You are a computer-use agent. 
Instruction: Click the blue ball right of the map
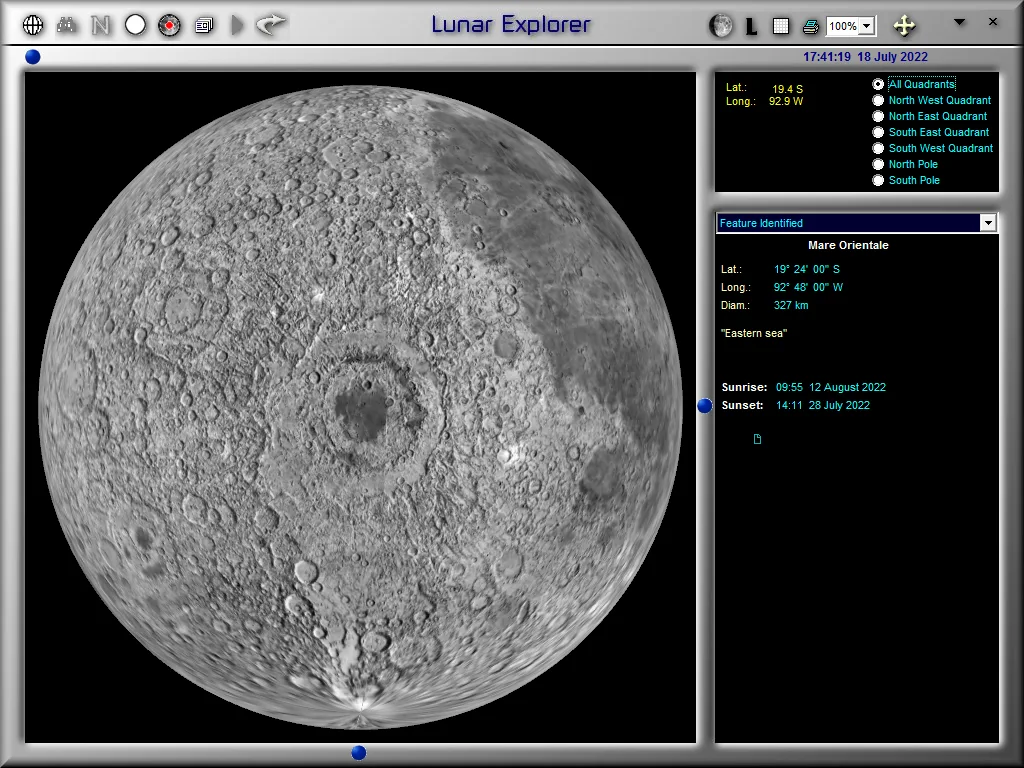pyautogui.click(x=705, y=406)
